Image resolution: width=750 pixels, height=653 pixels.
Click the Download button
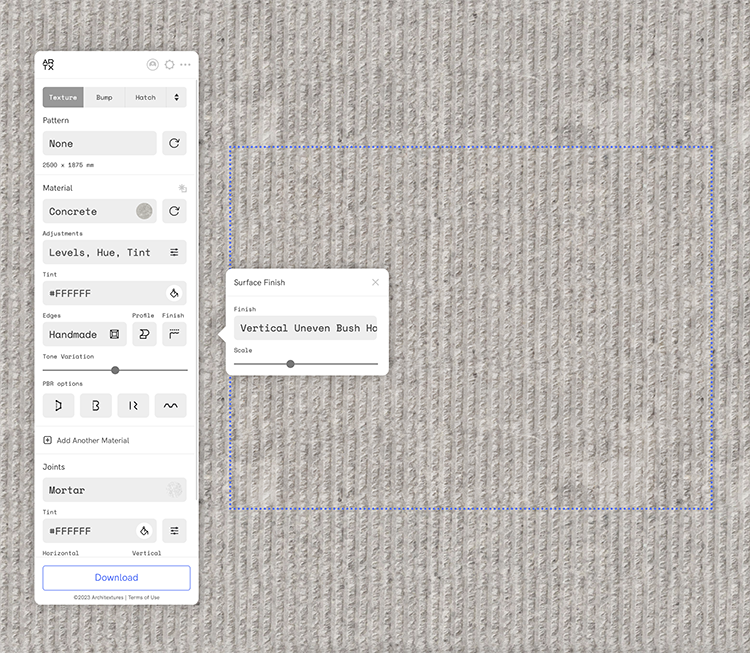(116, 577)
